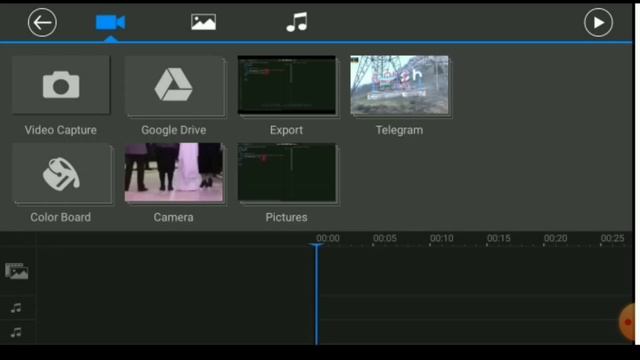This screenshot has width=640, height=360.
Task: Open the Pictures folder thumbnail
Action: click(x=287, y=172)
